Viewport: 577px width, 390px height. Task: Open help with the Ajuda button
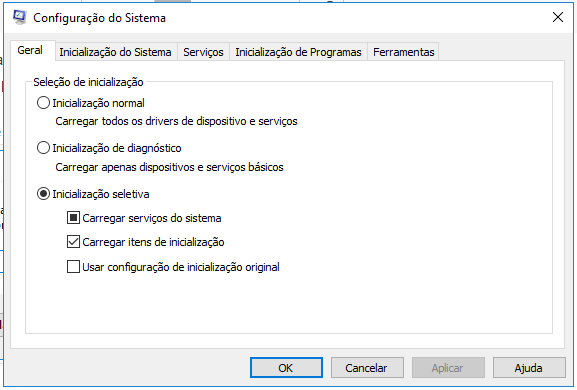click(529, 368)
